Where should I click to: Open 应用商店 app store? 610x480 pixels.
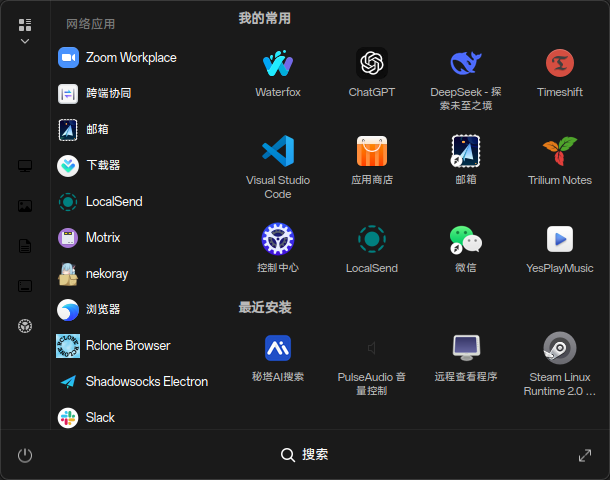(372, 161)
